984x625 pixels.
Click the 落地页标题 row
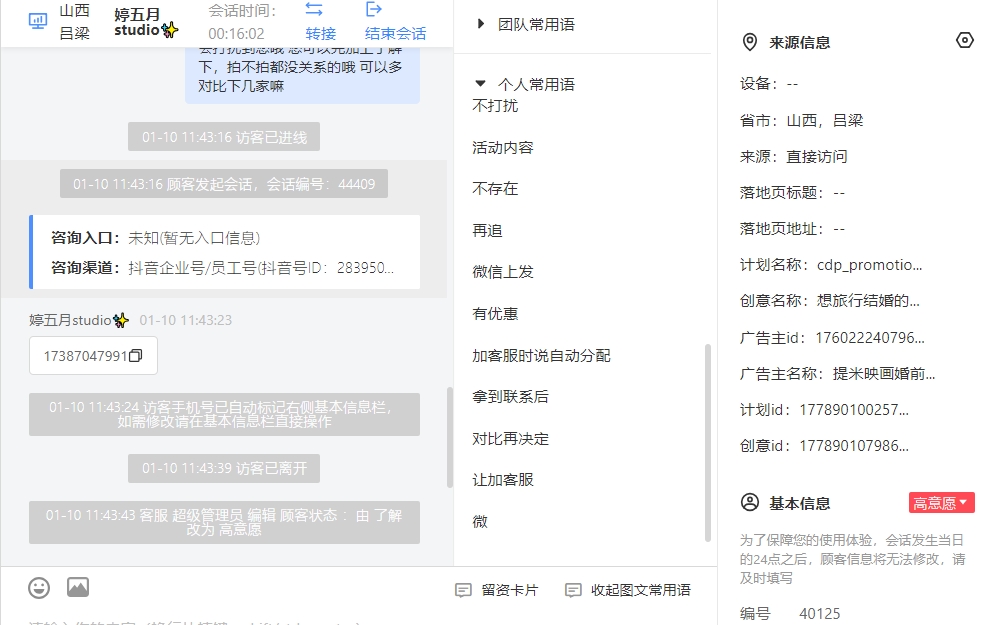click(x=792, y=193)
